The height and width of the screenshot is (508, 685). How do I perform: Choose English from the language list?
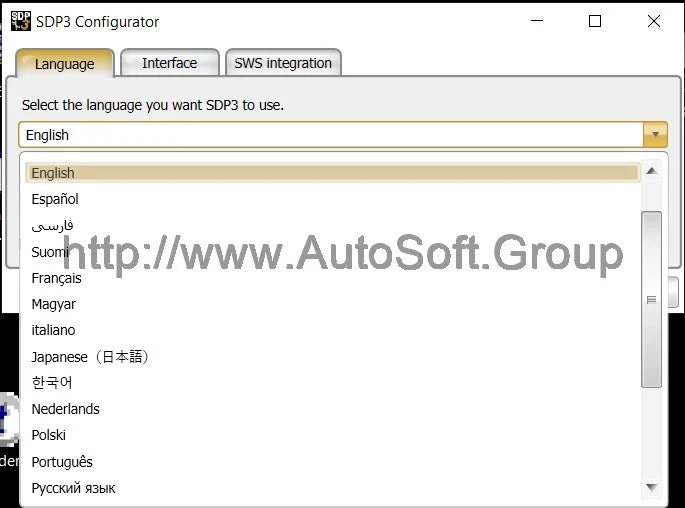pos(53,173)
